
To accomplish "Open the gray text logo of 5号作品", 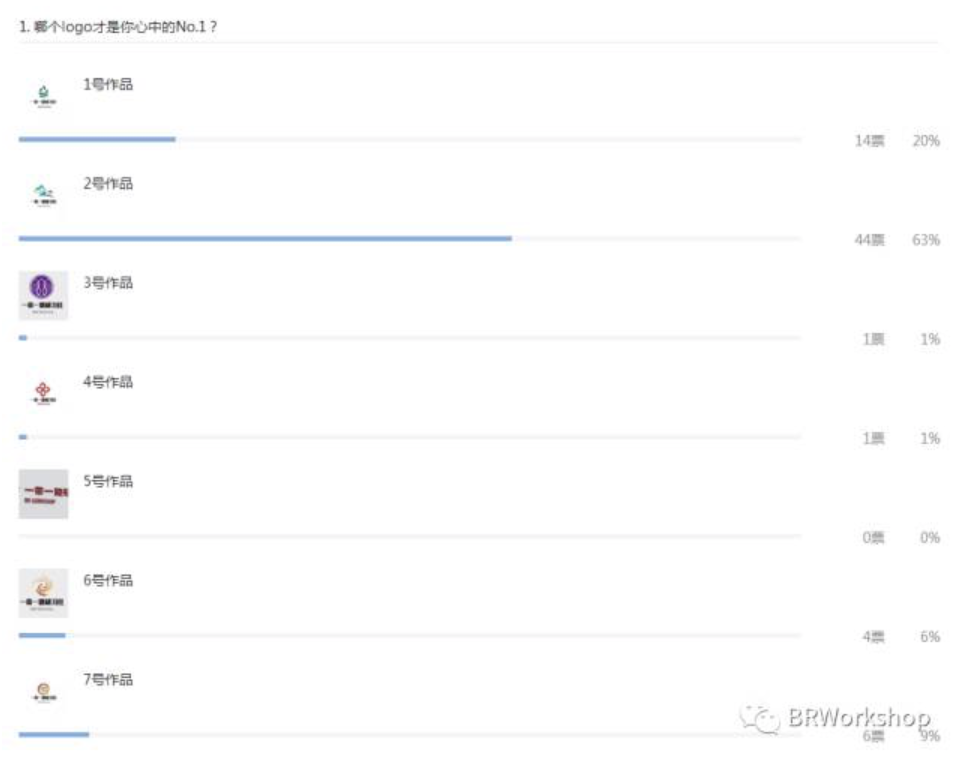I will (44, 494).
